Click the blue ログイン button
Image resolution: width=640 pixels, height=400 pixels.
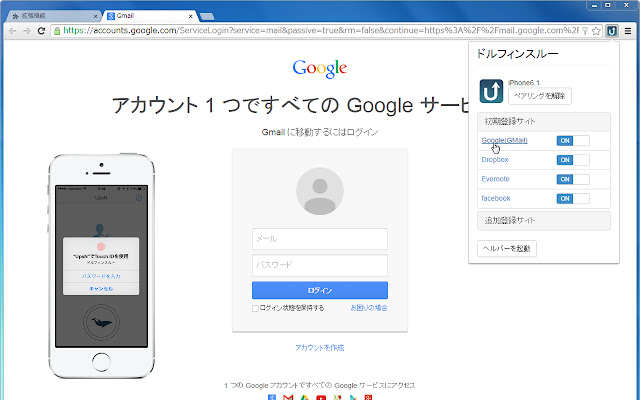pos(320,290)
